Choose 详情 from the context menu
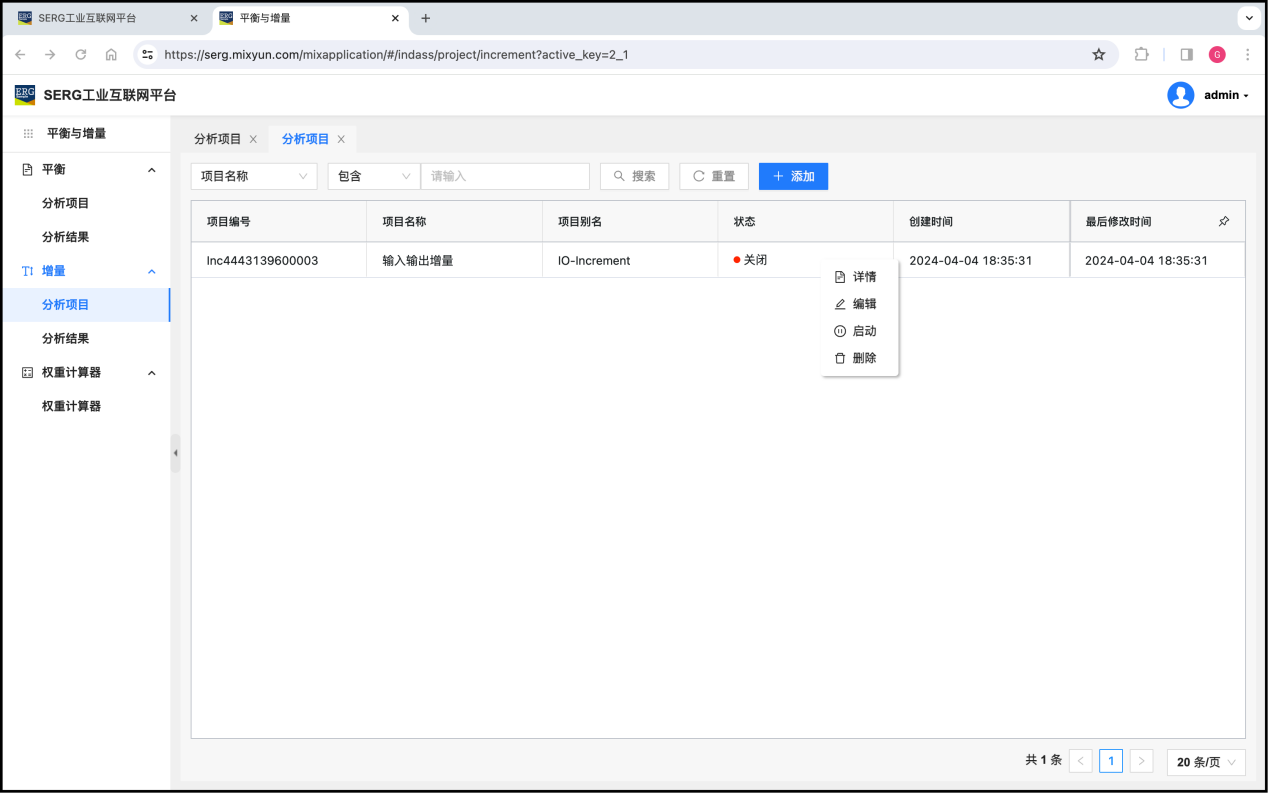This screenshot has width=1268, height=793. tap(863, 277)
